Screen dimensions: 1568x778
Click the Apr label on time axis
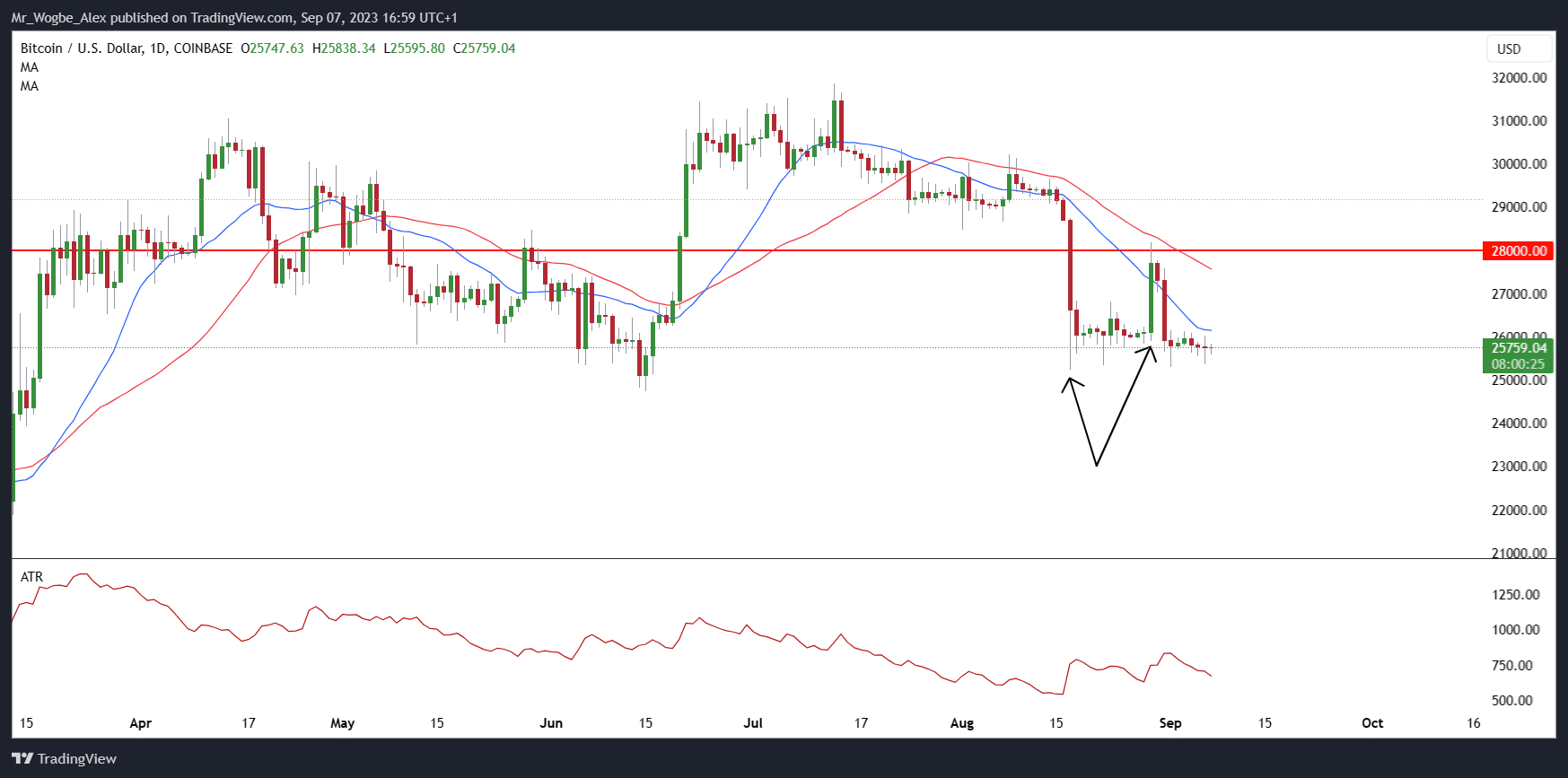pos(141,723)
